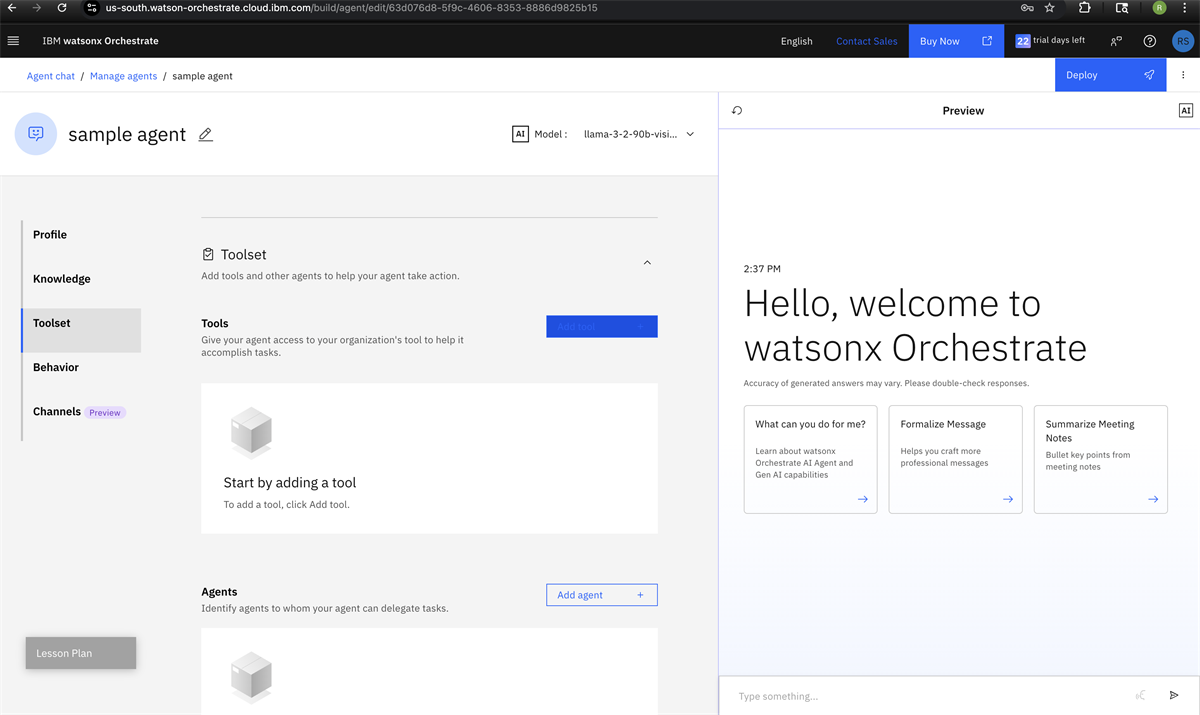Click the sample agent breadcrumb text
Image resolution: width=1200 pixels, height=715 pixels.
202,76
